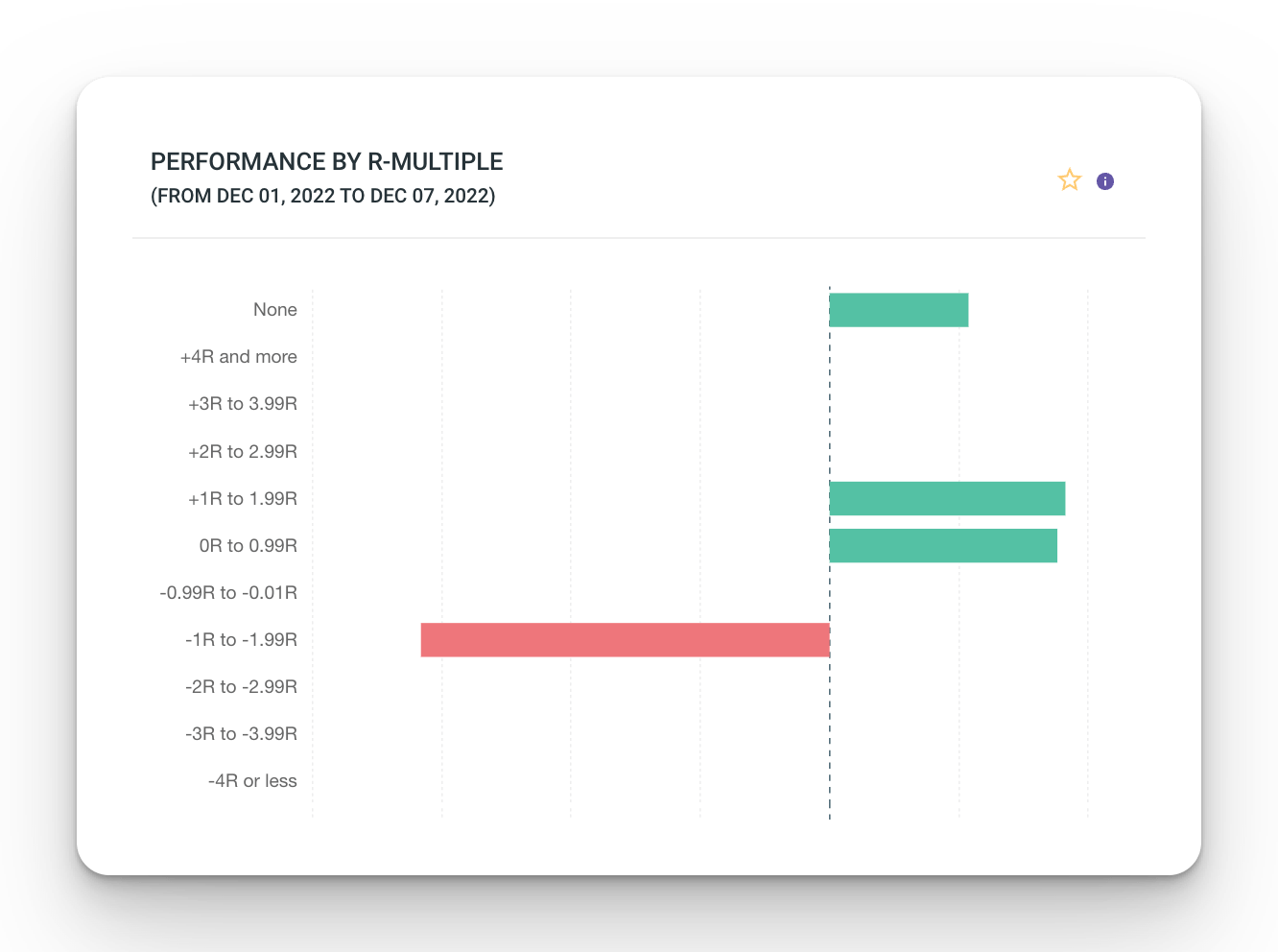Viewport: 1278px width, 952px height.
Task: Click the "-4R or less" label
Action: (252, 781)
